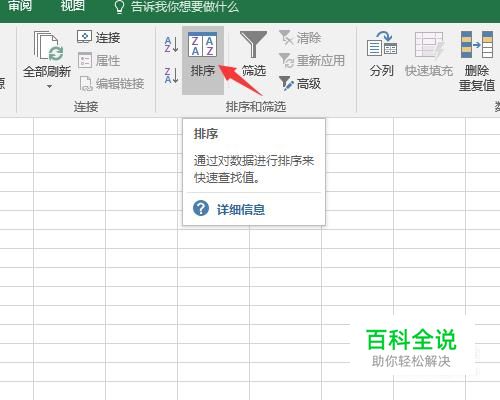The width and height of the screenshot is (500, 400).
Task: Click the 全部刷新 refresh icon
Action: point(49,46)
